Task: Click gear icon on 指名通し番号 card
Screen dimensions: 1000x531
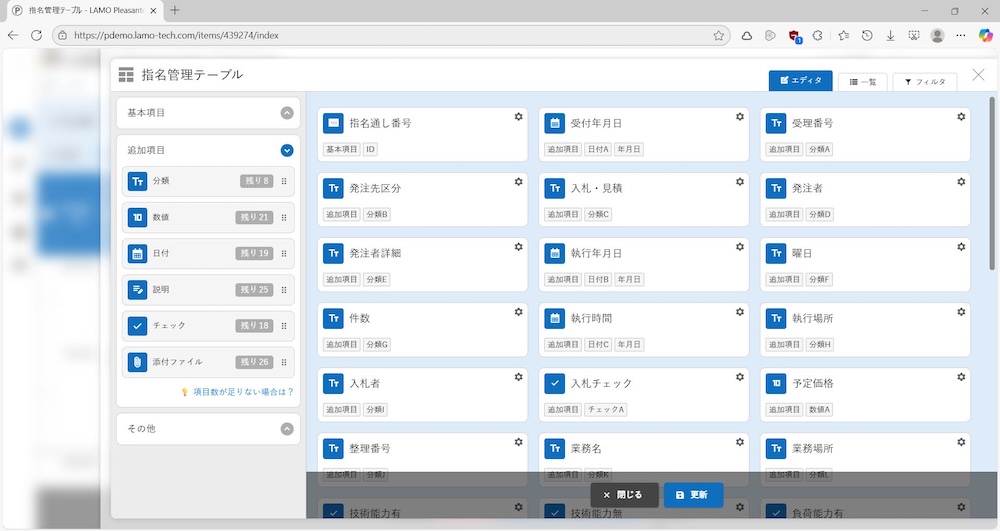Action: pyautogui.click(x=518, y=117)
